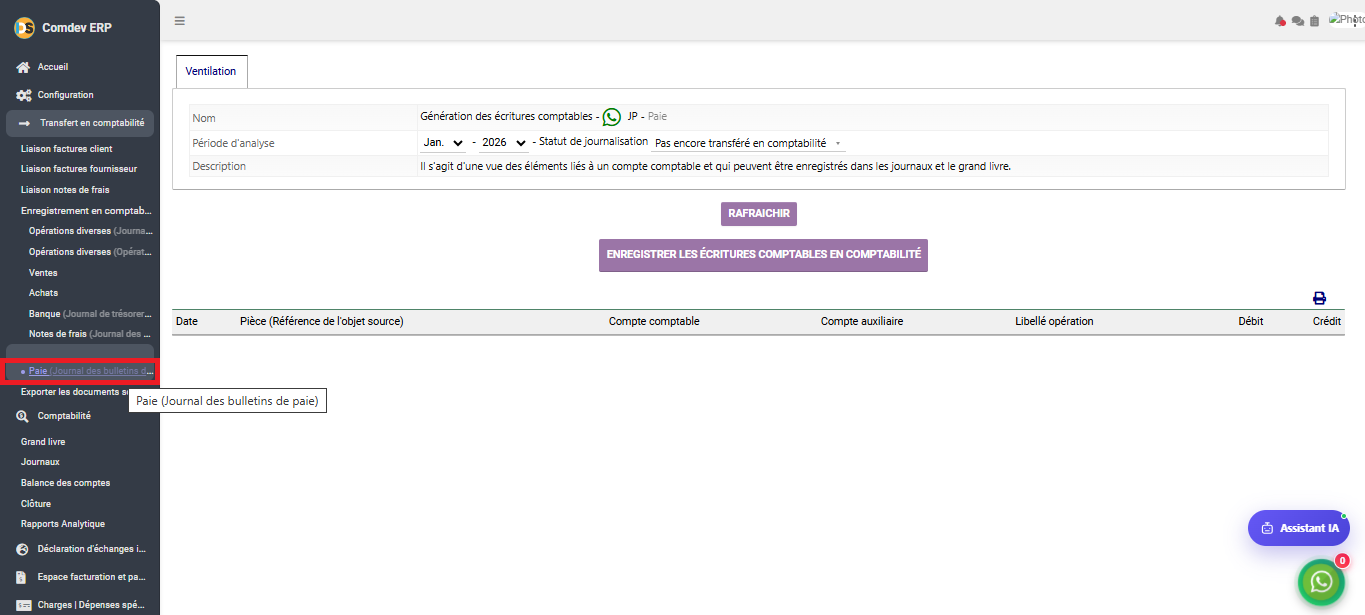Open the chat messages bubbles icon
Viewport: 1365px width, 615px height.
coord(1297,21)
